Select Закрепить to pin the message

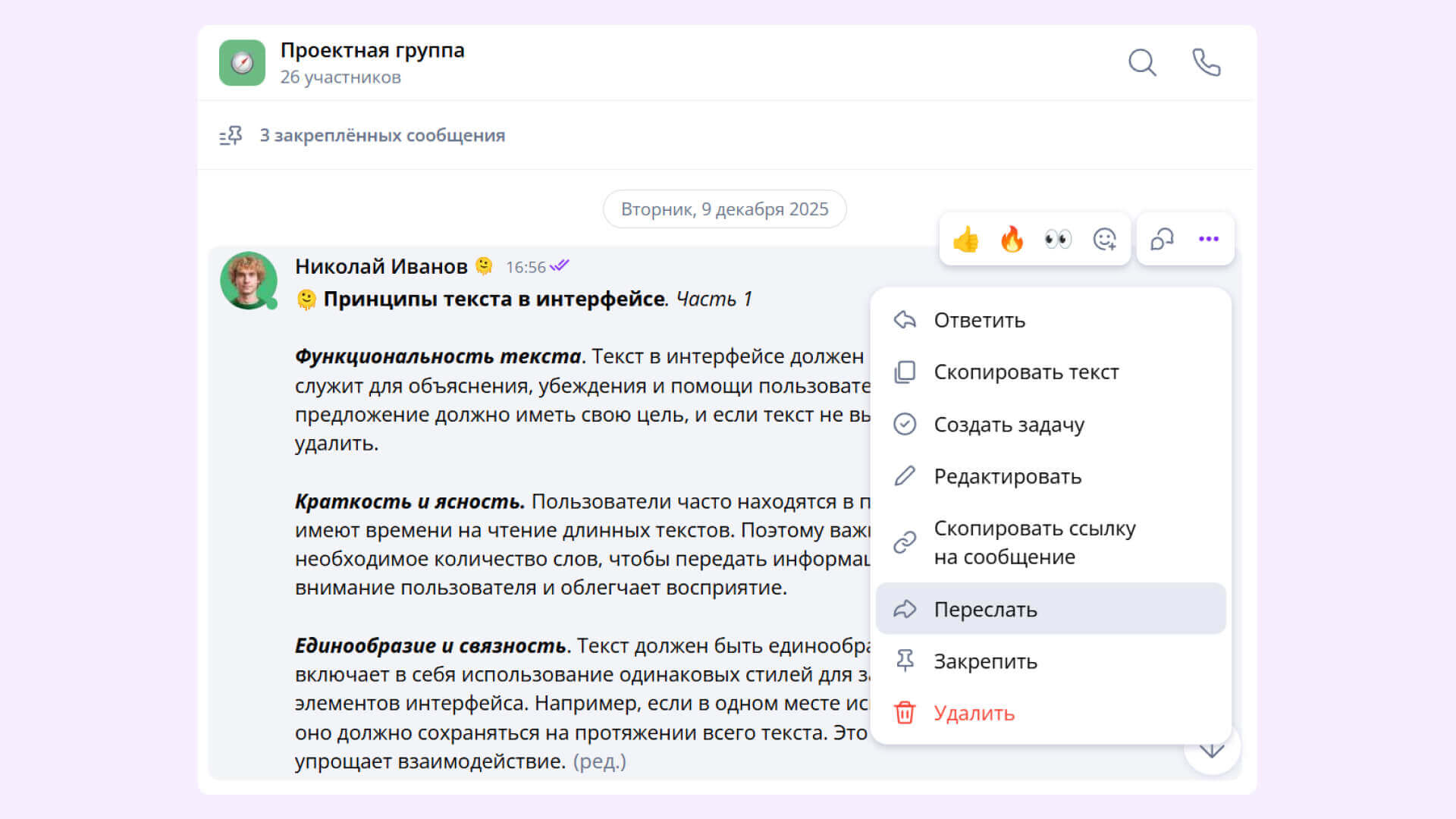[x=985, y=661]
